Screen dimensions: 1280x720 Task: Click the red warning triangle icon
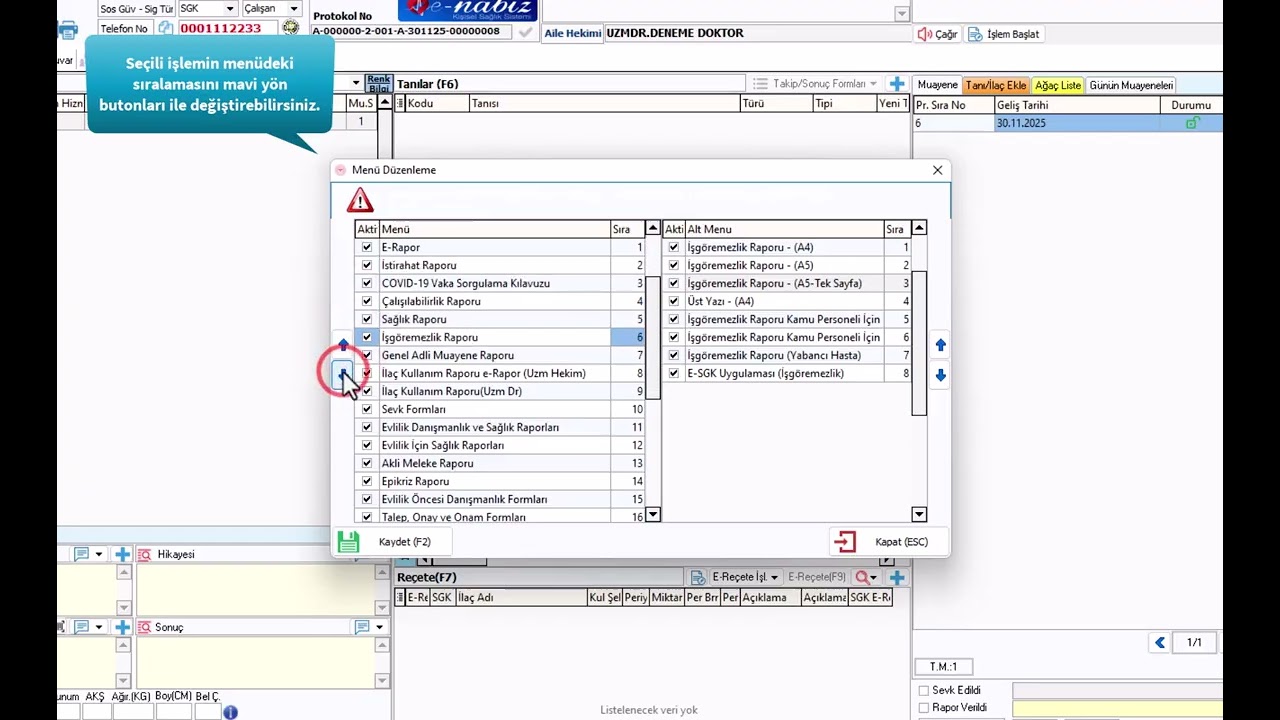coord(360,200)
